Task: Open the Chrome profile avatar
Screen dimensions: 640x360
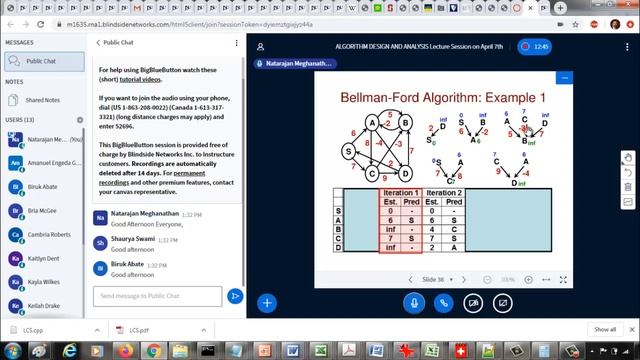Action: pyautogui.click(x=615, y=24)
